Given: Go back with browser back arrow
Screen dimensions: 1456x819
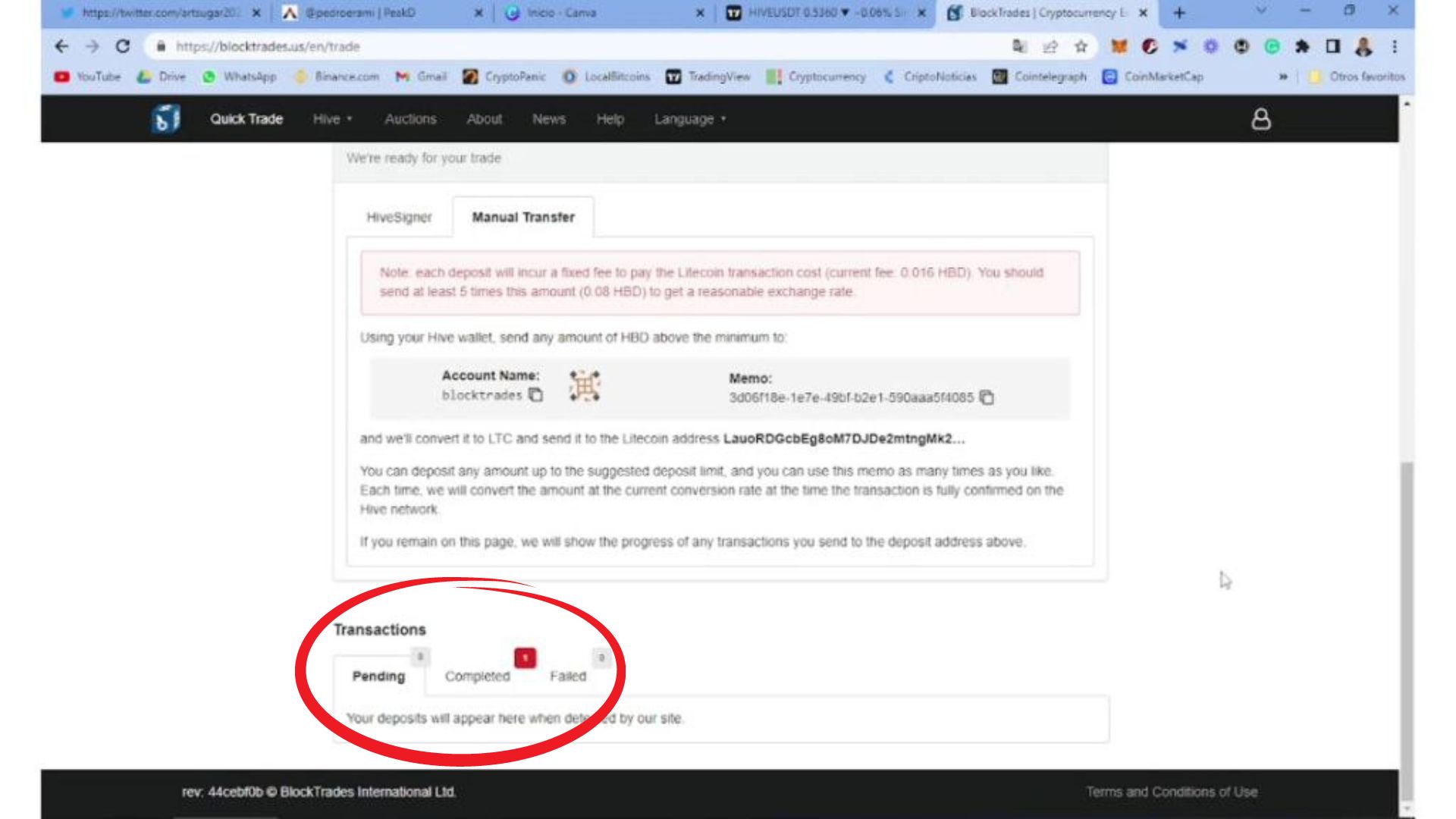Looking at the screenshot, I should coord(61,46).
